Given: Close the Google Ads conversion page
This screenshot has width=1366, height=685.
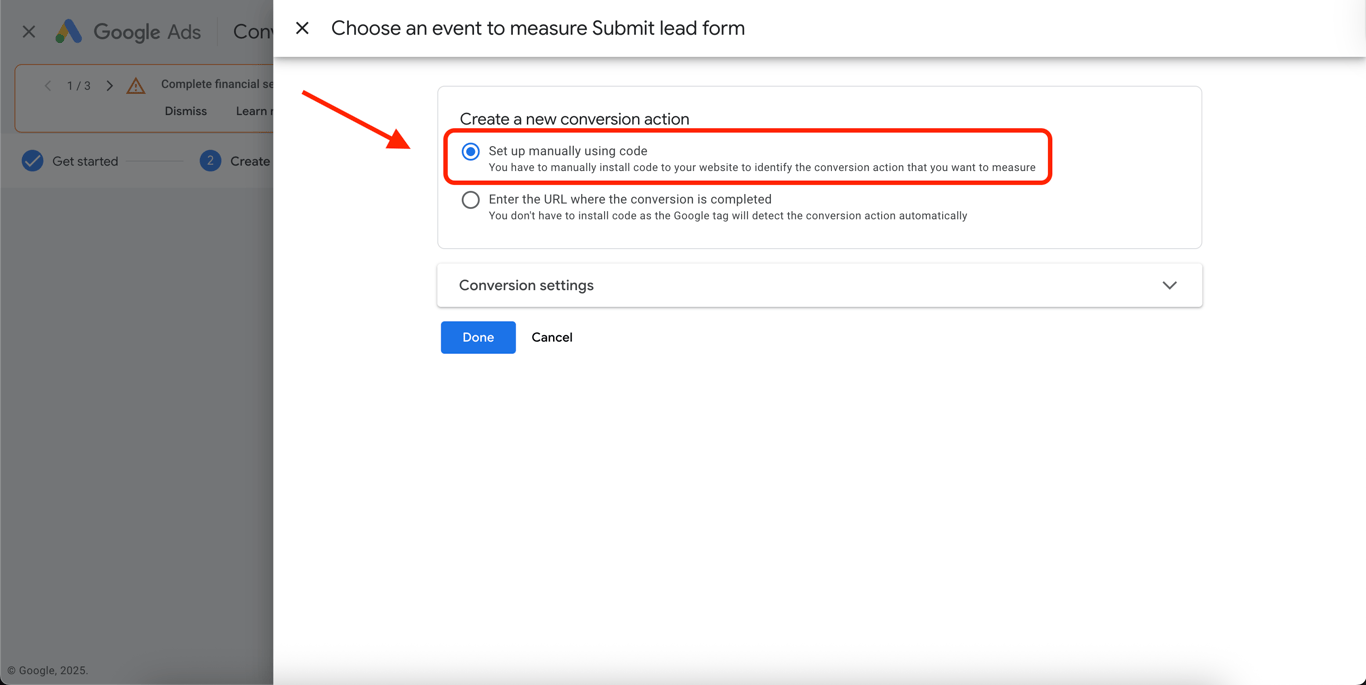Looking at the screenshot, I should point(29,32).
